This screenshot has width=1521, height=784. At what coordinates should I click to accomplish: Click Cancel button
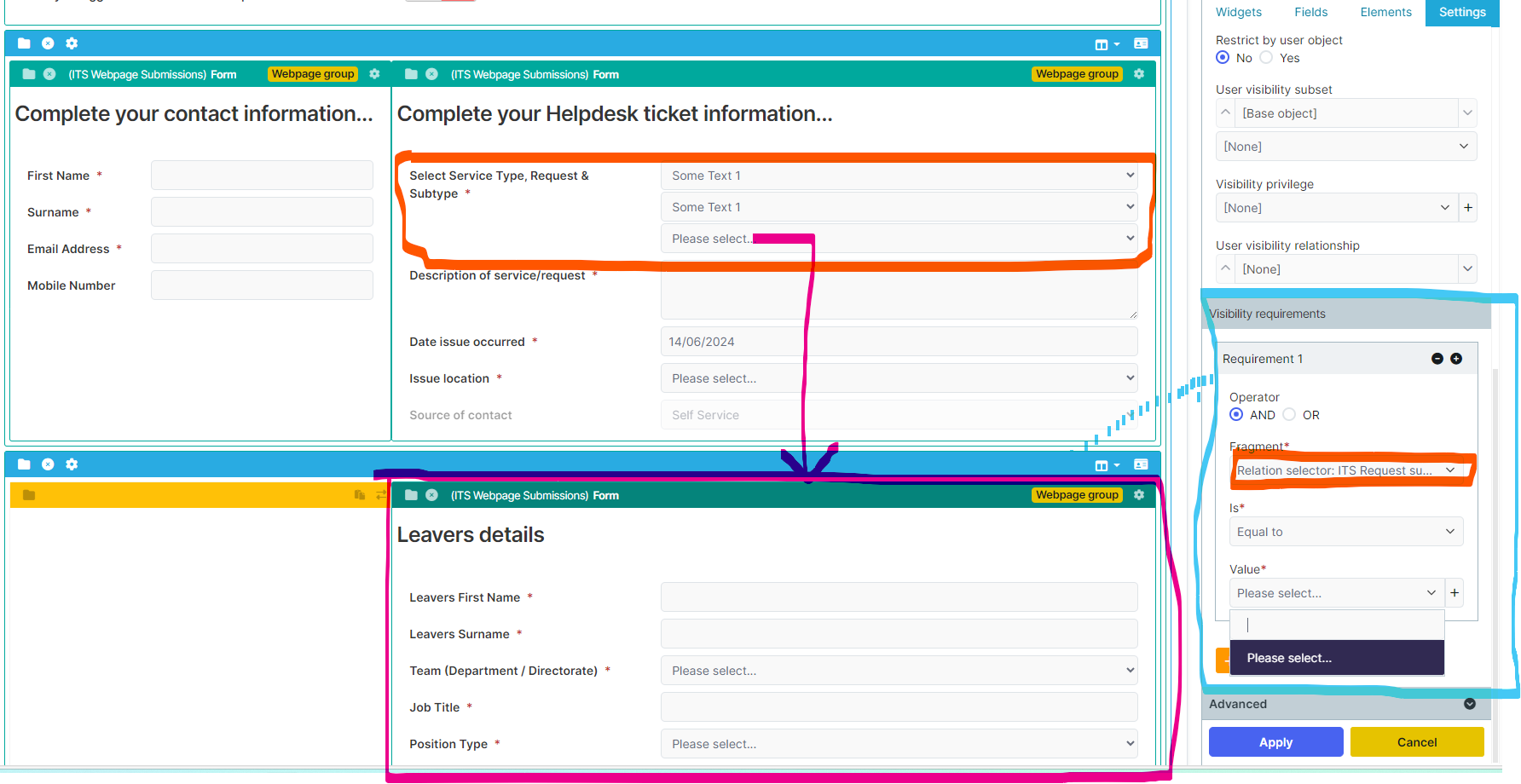1417,742
